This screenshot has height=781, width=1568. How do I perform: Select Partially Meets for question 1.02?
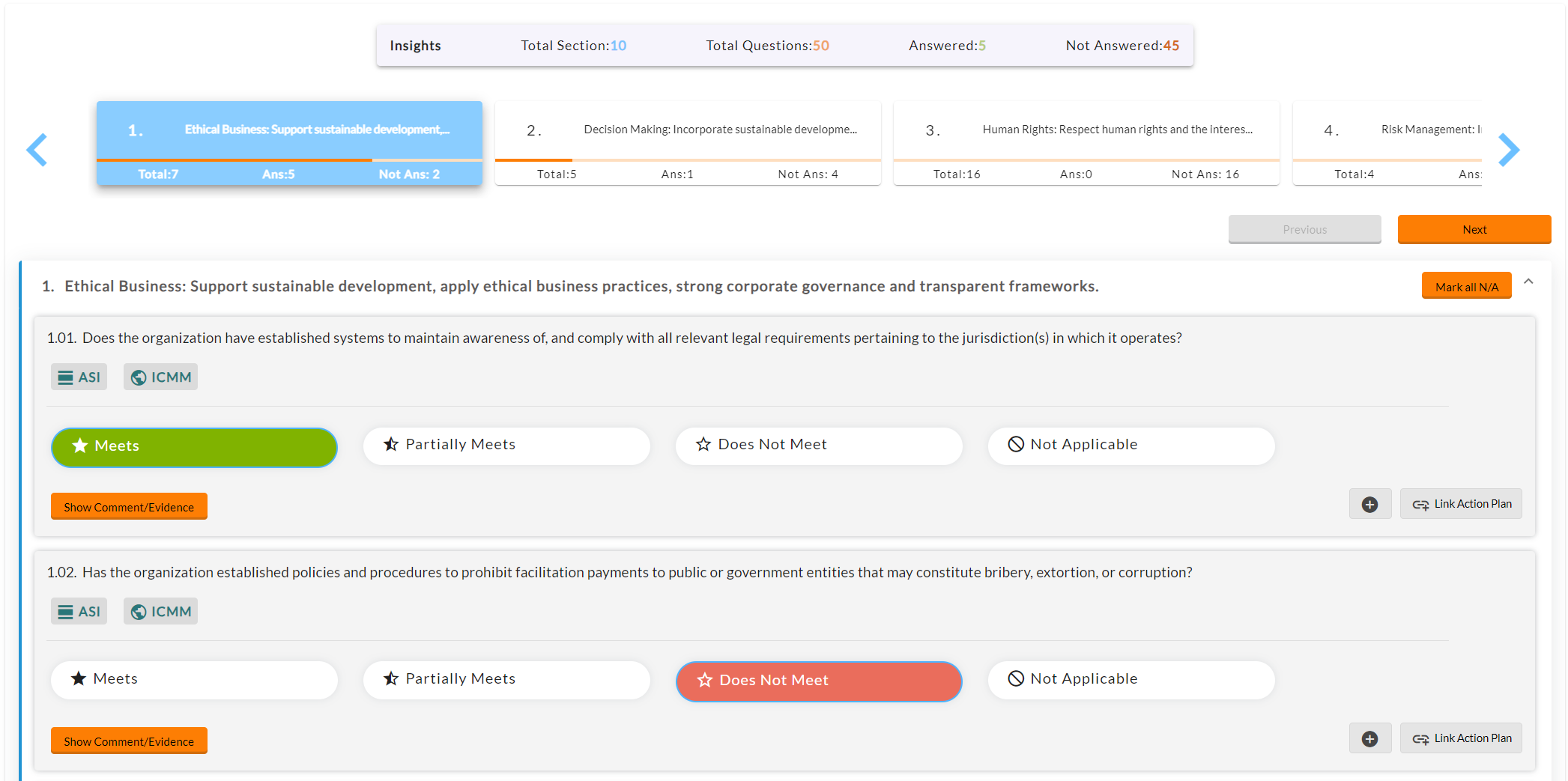click(x=506, y=680)
